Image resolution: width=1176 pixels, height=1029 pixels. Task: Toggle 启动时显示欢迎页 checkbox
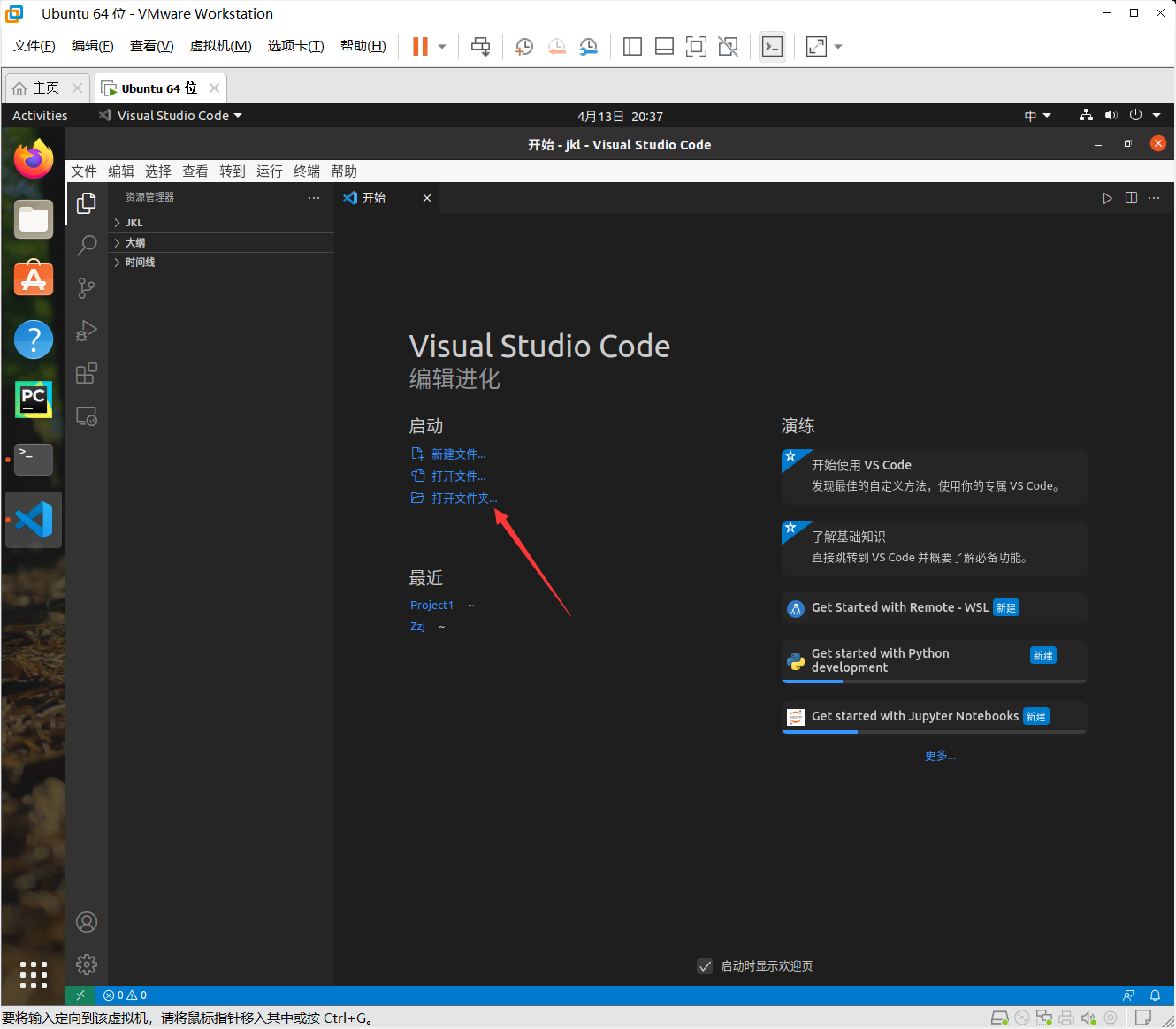click(705, 966)
